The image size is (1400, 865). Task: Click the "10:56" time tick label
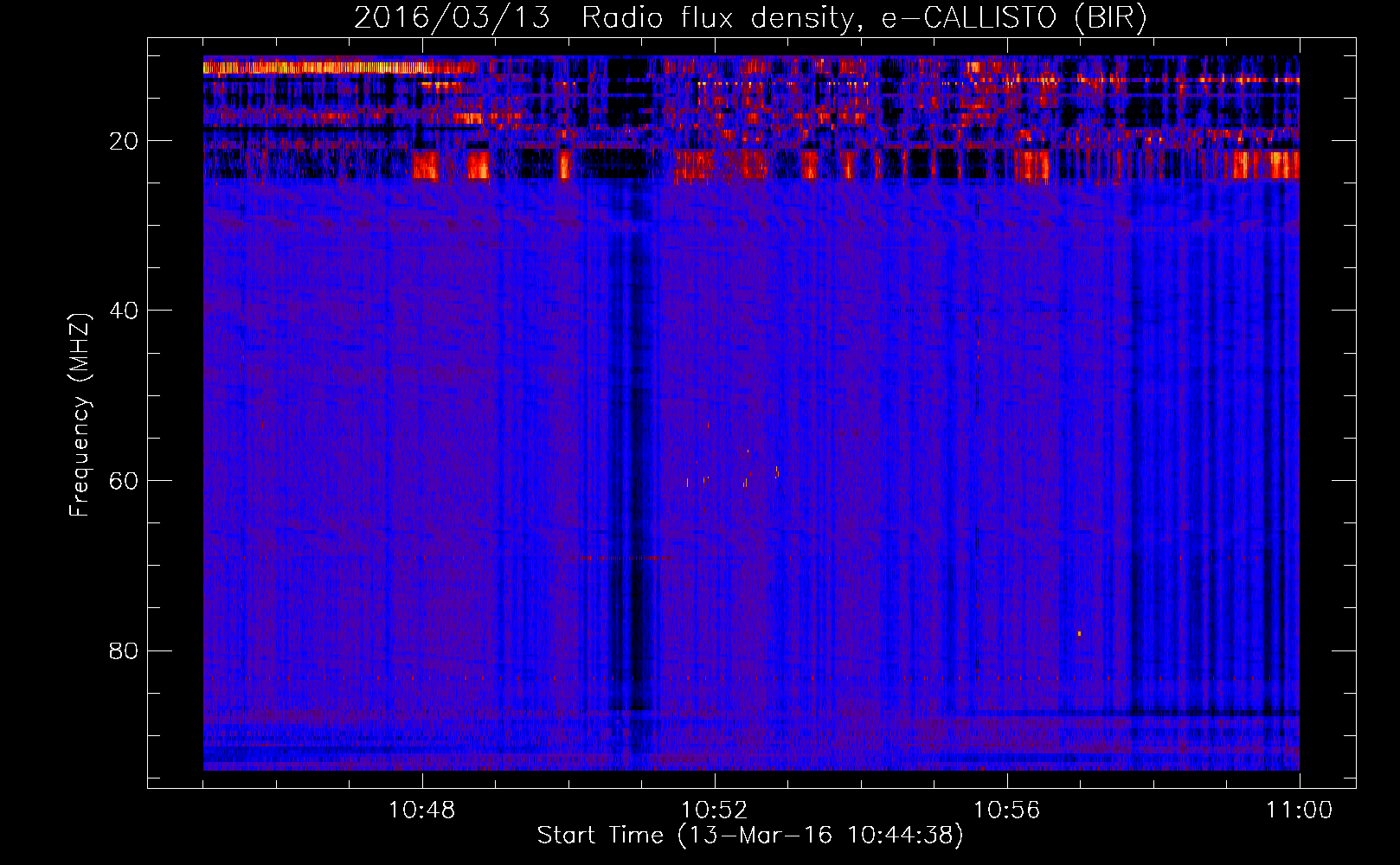[1006, 811]
